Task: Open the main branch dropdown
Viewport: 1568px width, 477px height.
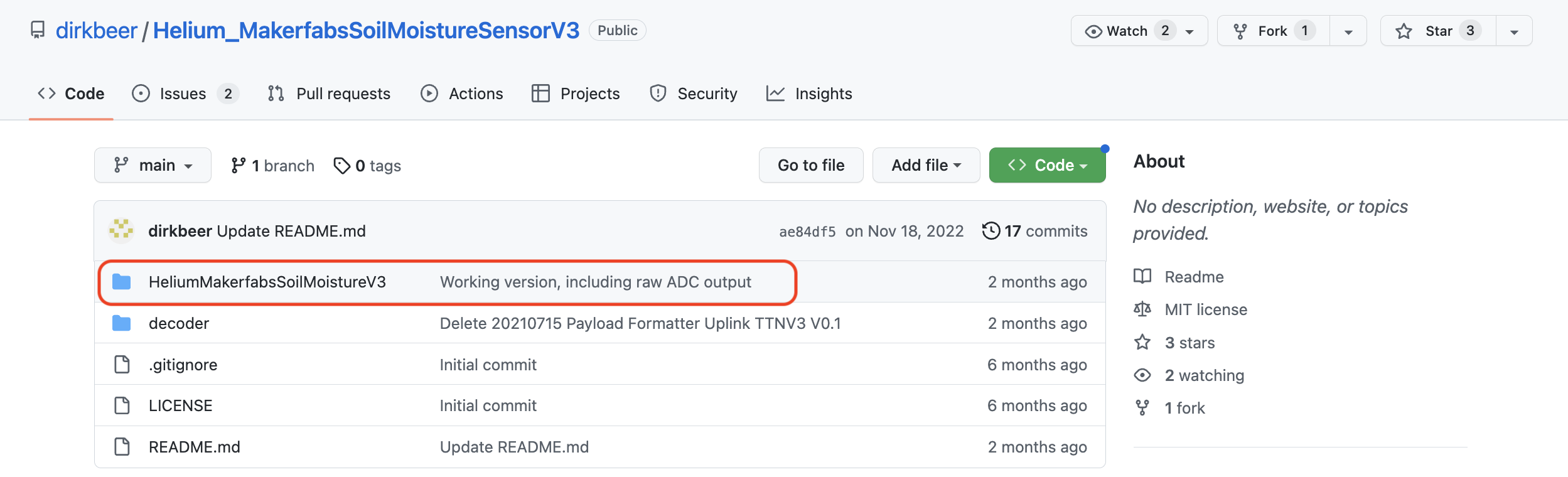Action: 153,166
